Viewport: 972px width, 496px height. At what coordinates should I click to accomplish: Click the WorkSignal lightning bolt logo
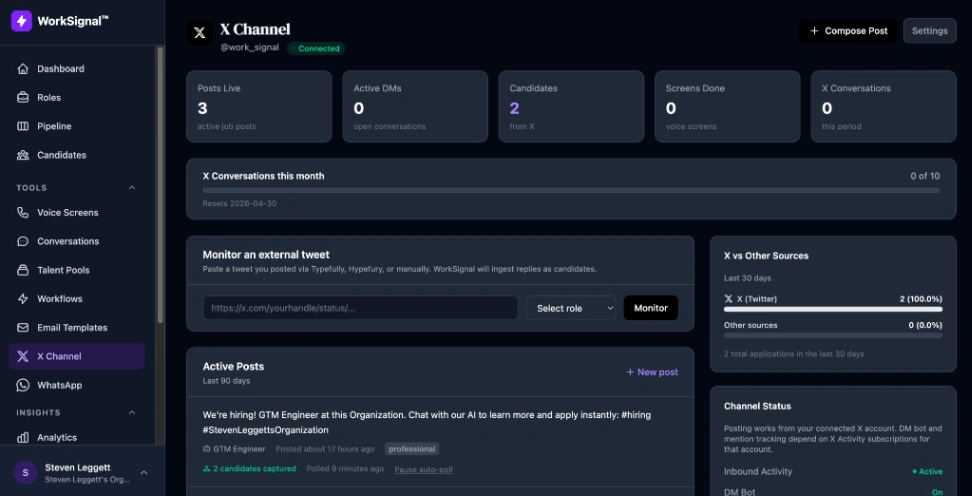pos(22,21)
